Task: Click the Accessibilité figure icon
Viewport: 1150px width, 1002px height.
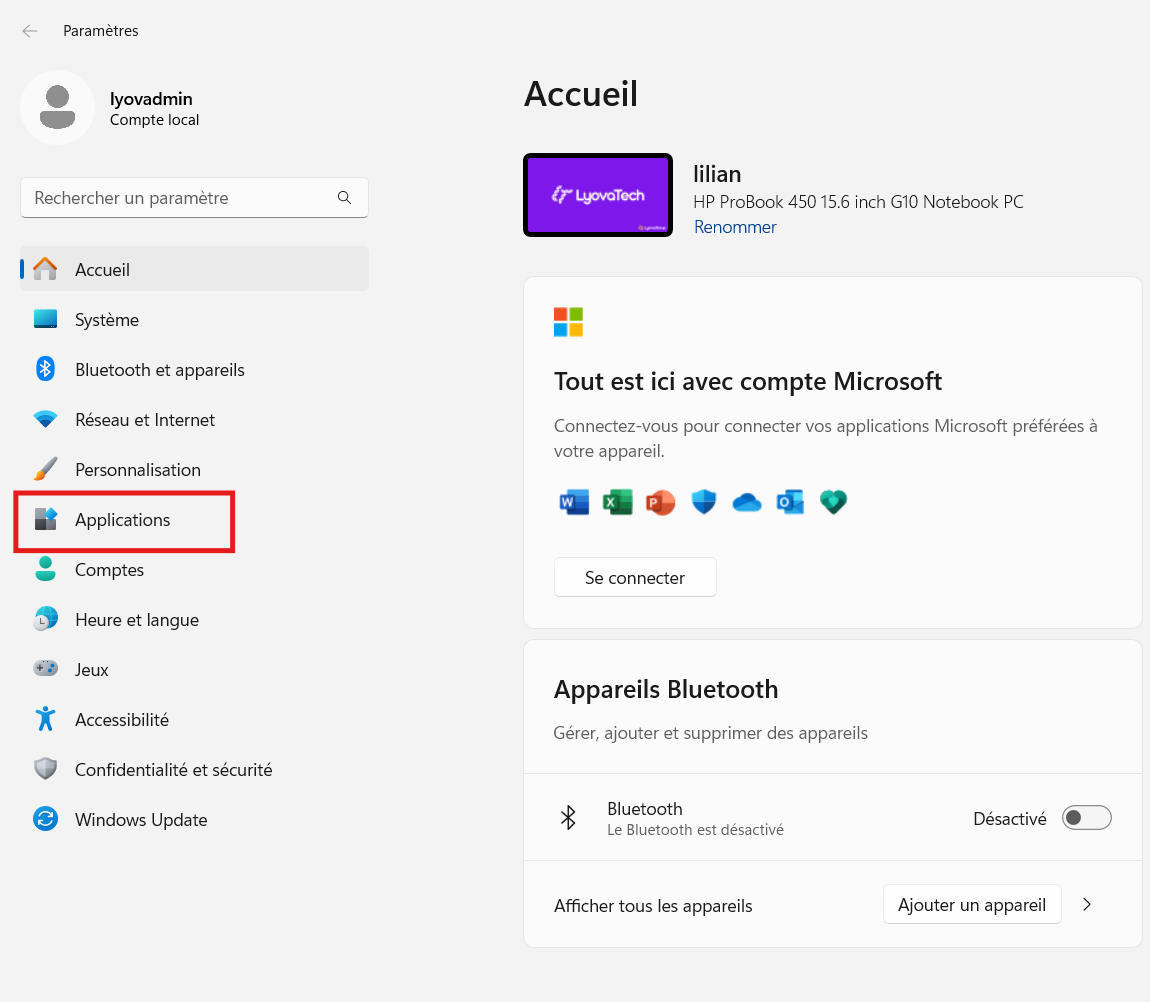Action: click(45, 719)
